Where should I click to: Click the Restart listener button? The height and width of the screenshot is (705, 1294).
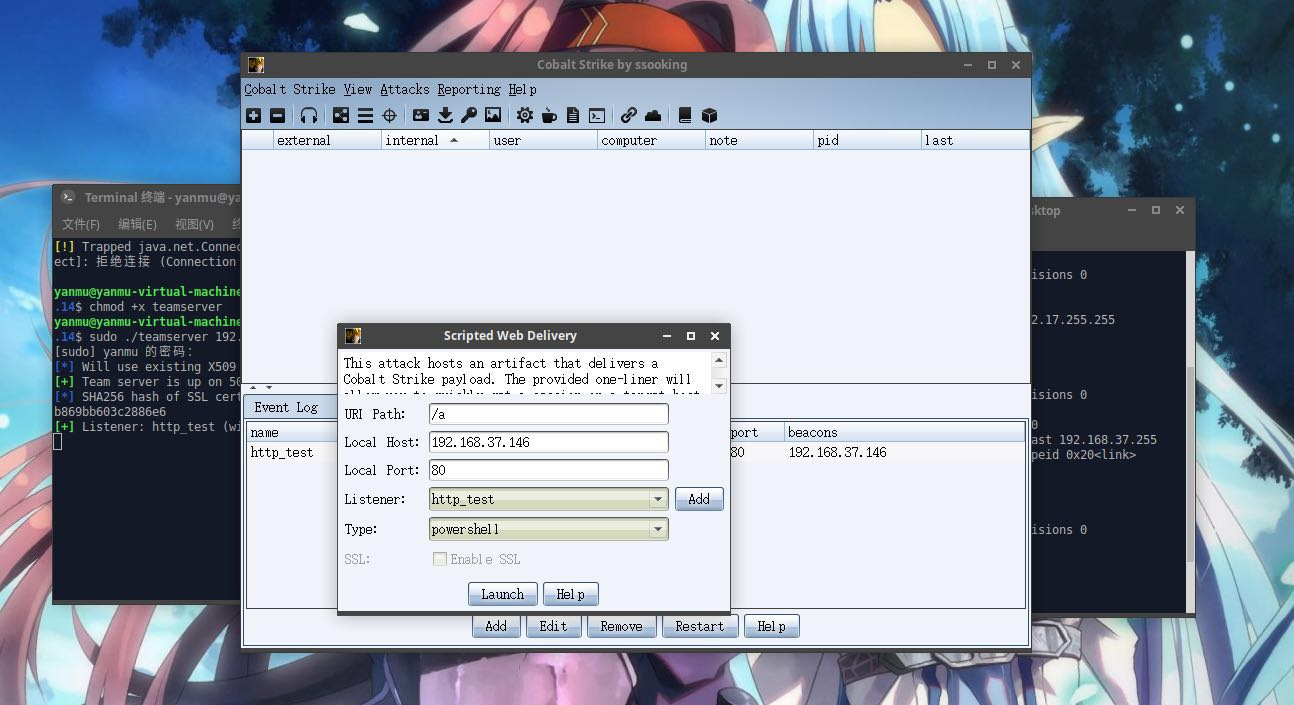click(699, 626)
